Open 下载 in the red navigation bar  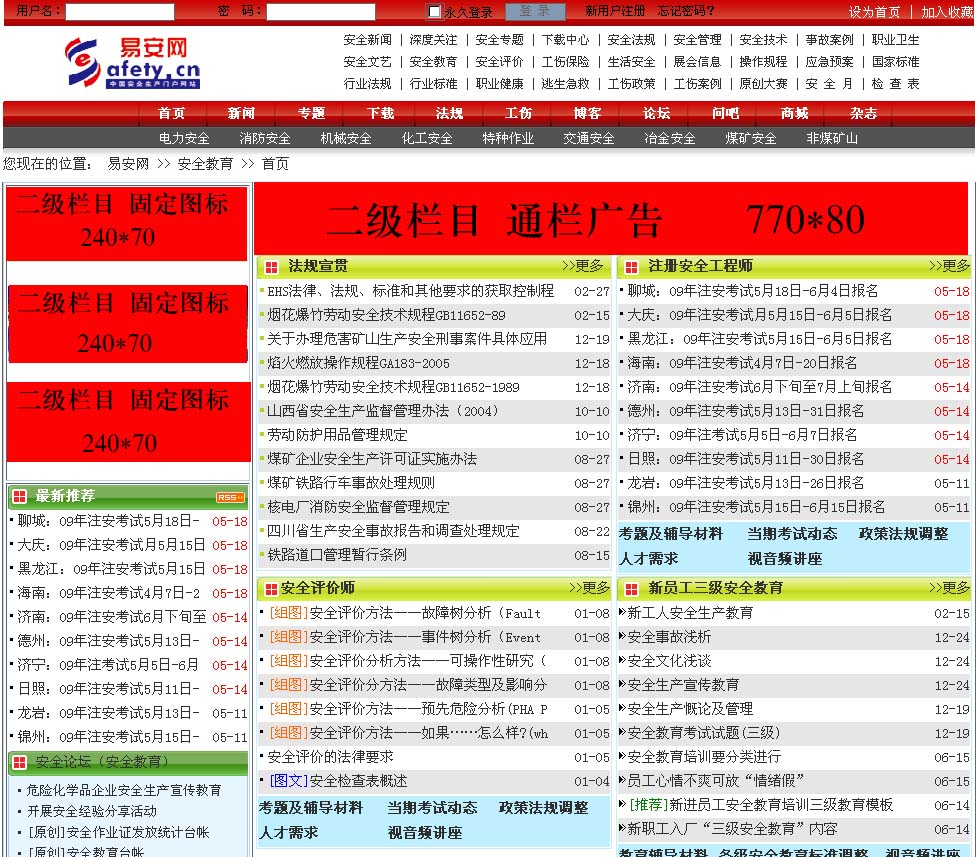coord(380,114)
